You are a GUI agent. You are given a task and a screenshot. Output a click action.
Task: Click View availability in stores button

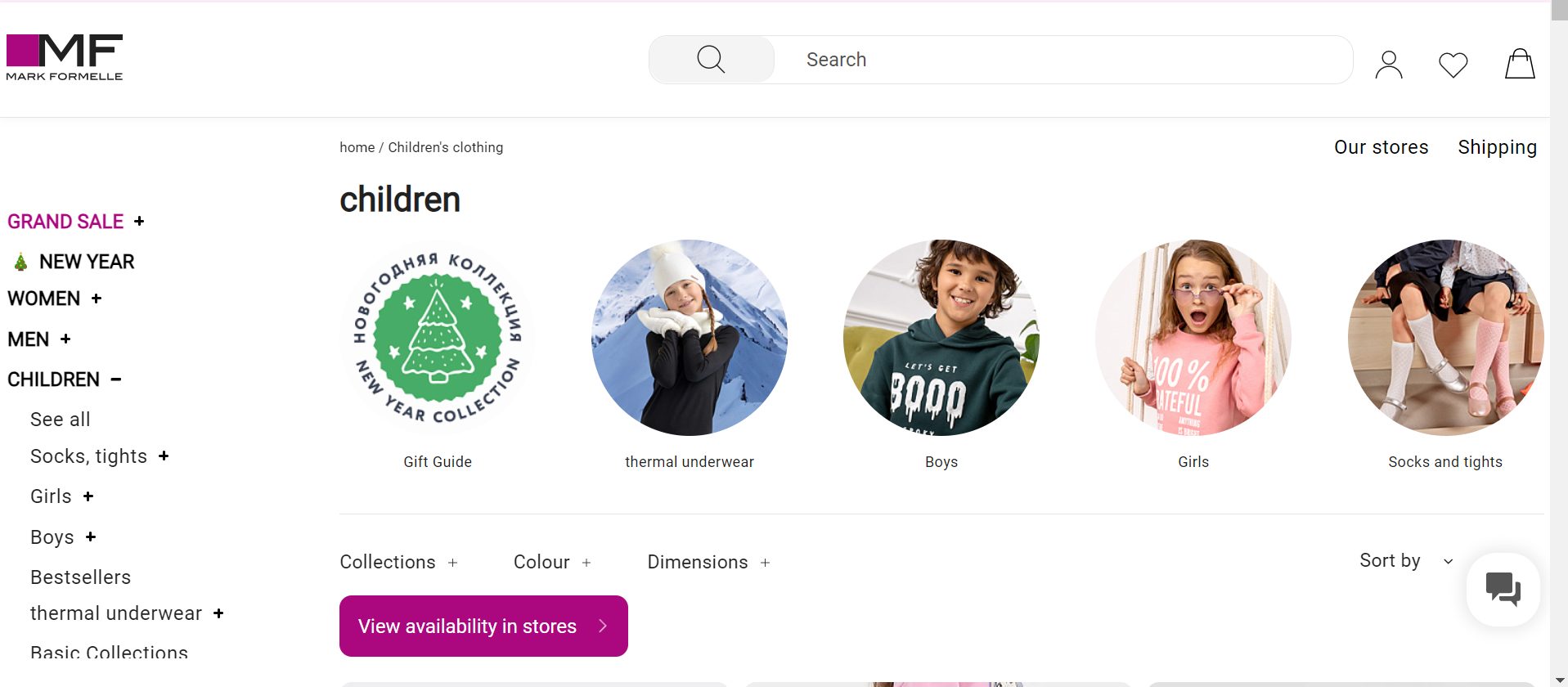click(x=483, y=626)
